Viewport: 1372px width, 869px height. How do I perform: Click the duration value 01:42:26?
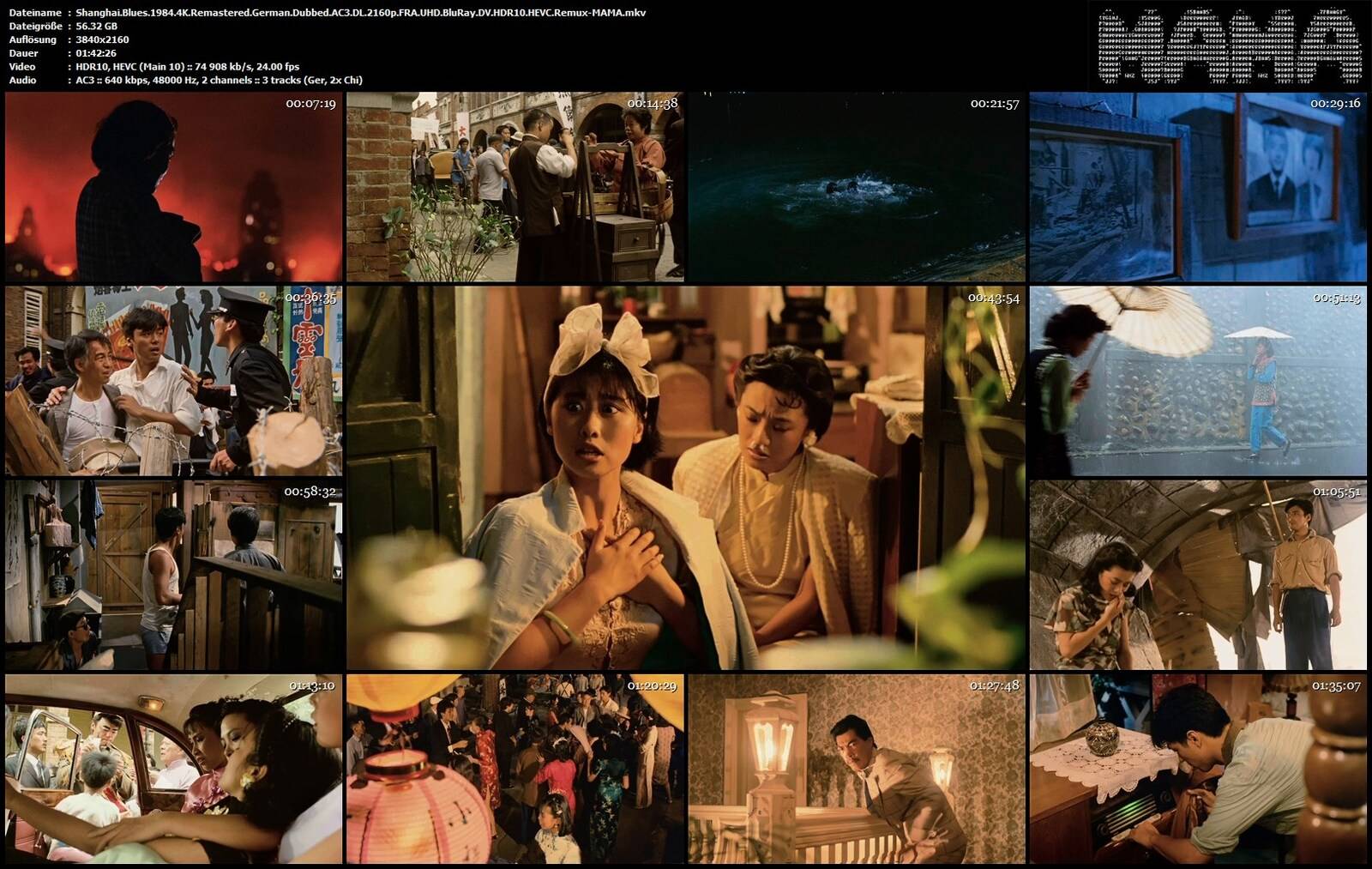(x=97, y=53)
